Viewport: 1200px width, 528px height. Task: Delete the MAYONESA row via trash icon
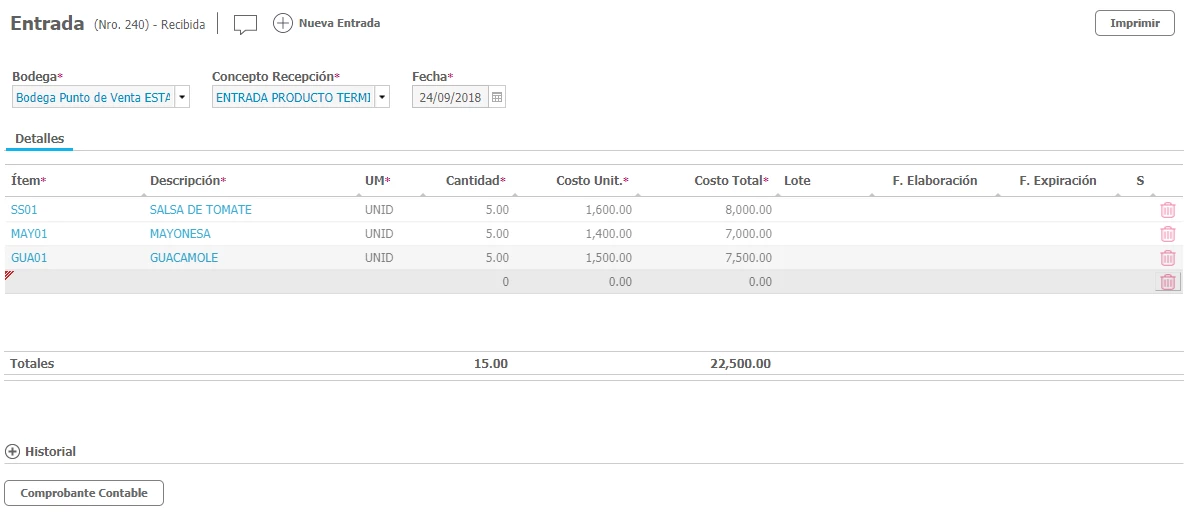1167,234
